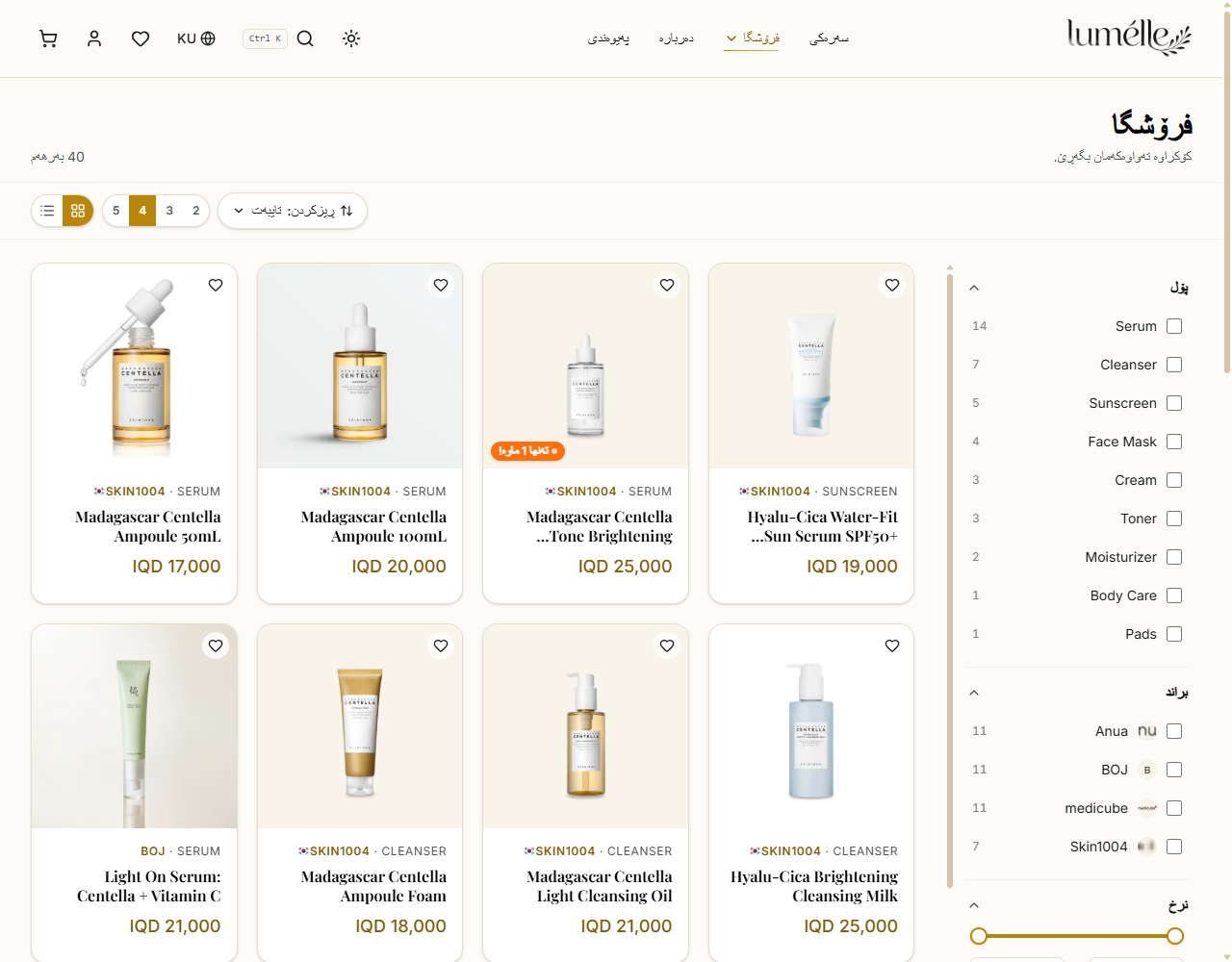1232x962 pixels.
Task: Open Madagascar Centella Ampoule Foam title
Action: pyautogui.click(x=373, y=886)
